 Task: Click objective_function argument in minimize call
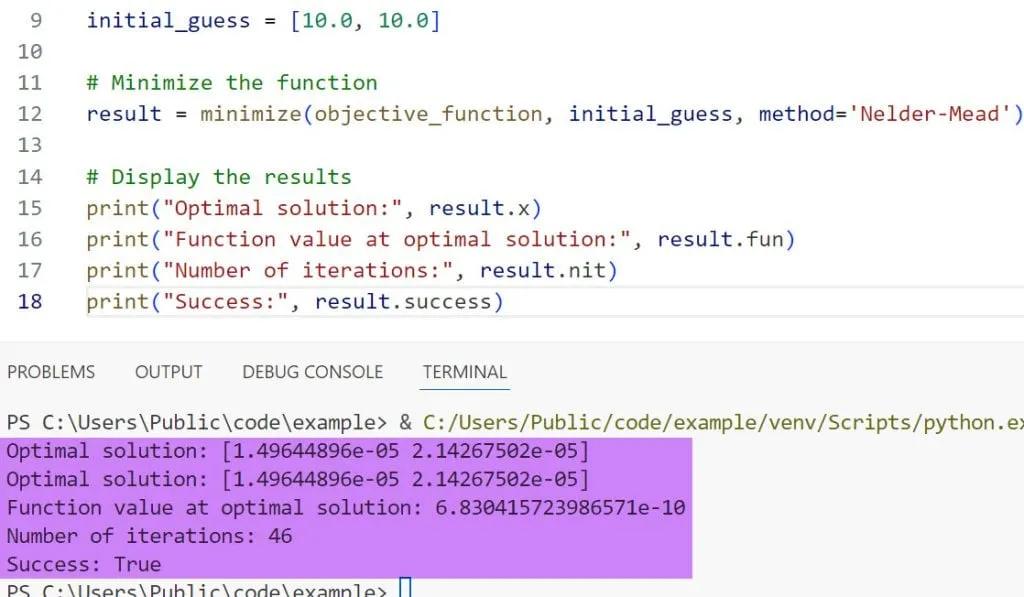429,114
